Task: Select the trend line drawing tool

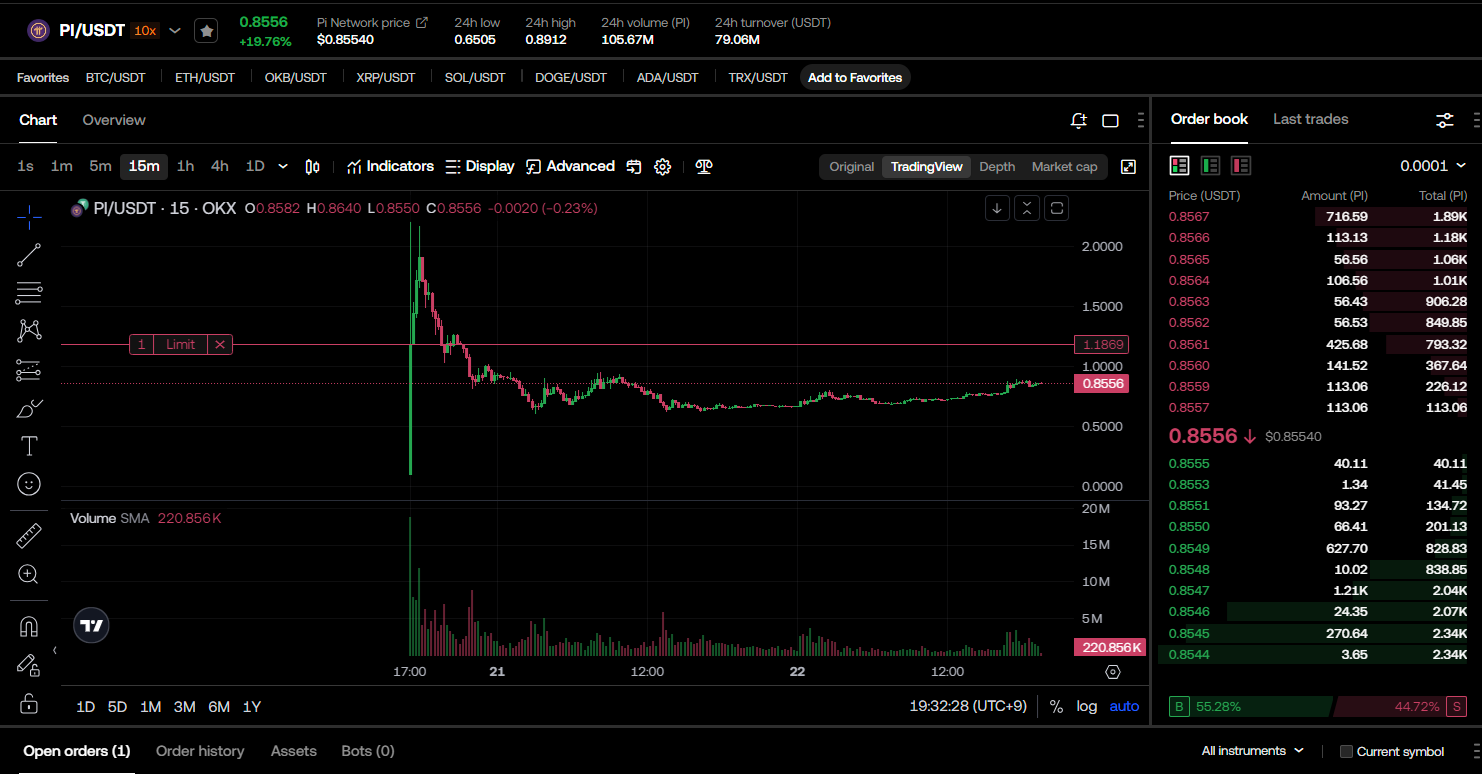Action: [29, 255]
